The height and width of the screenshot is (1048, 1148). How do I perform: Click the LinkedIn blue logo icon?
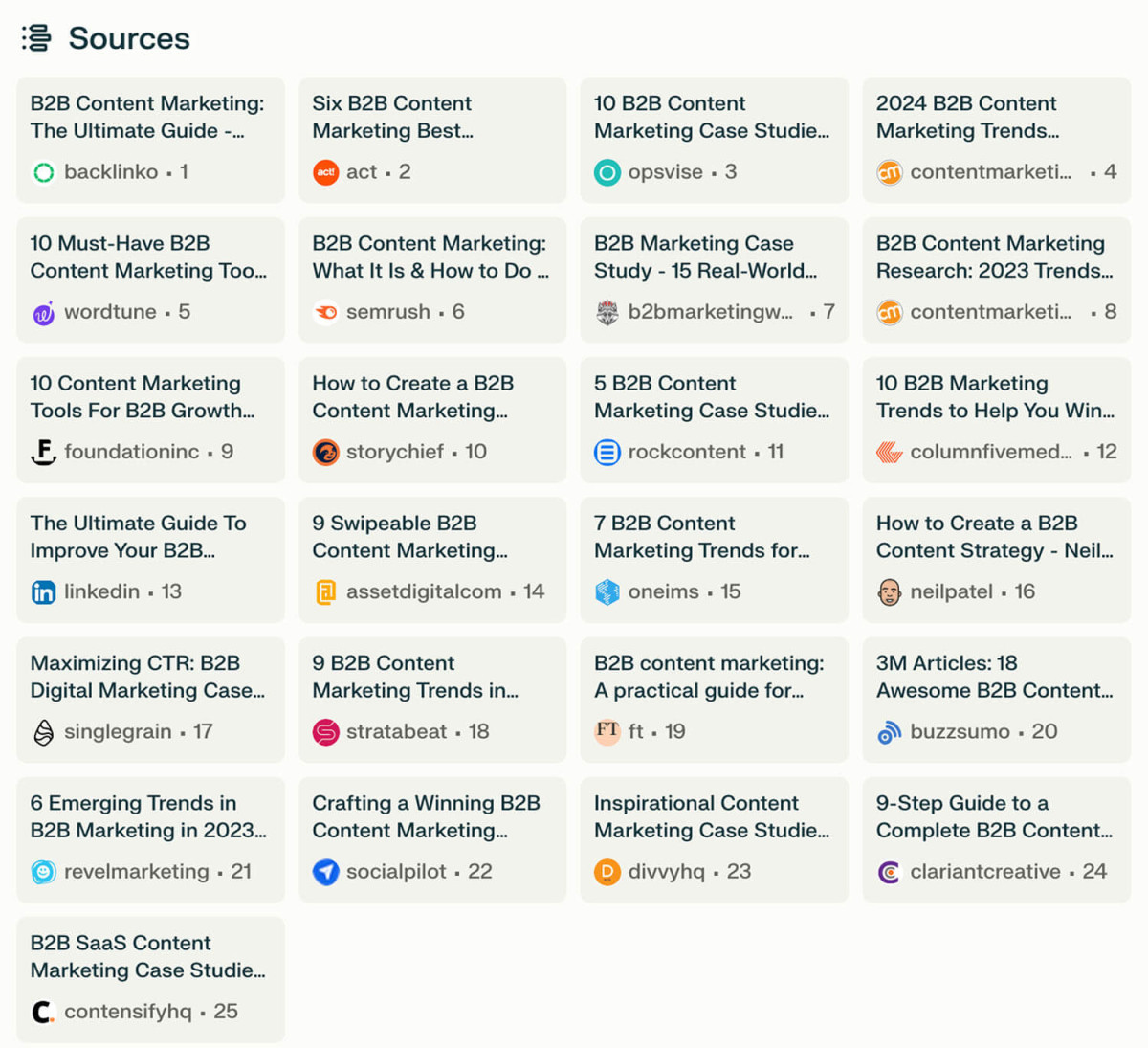coord(44,592)
